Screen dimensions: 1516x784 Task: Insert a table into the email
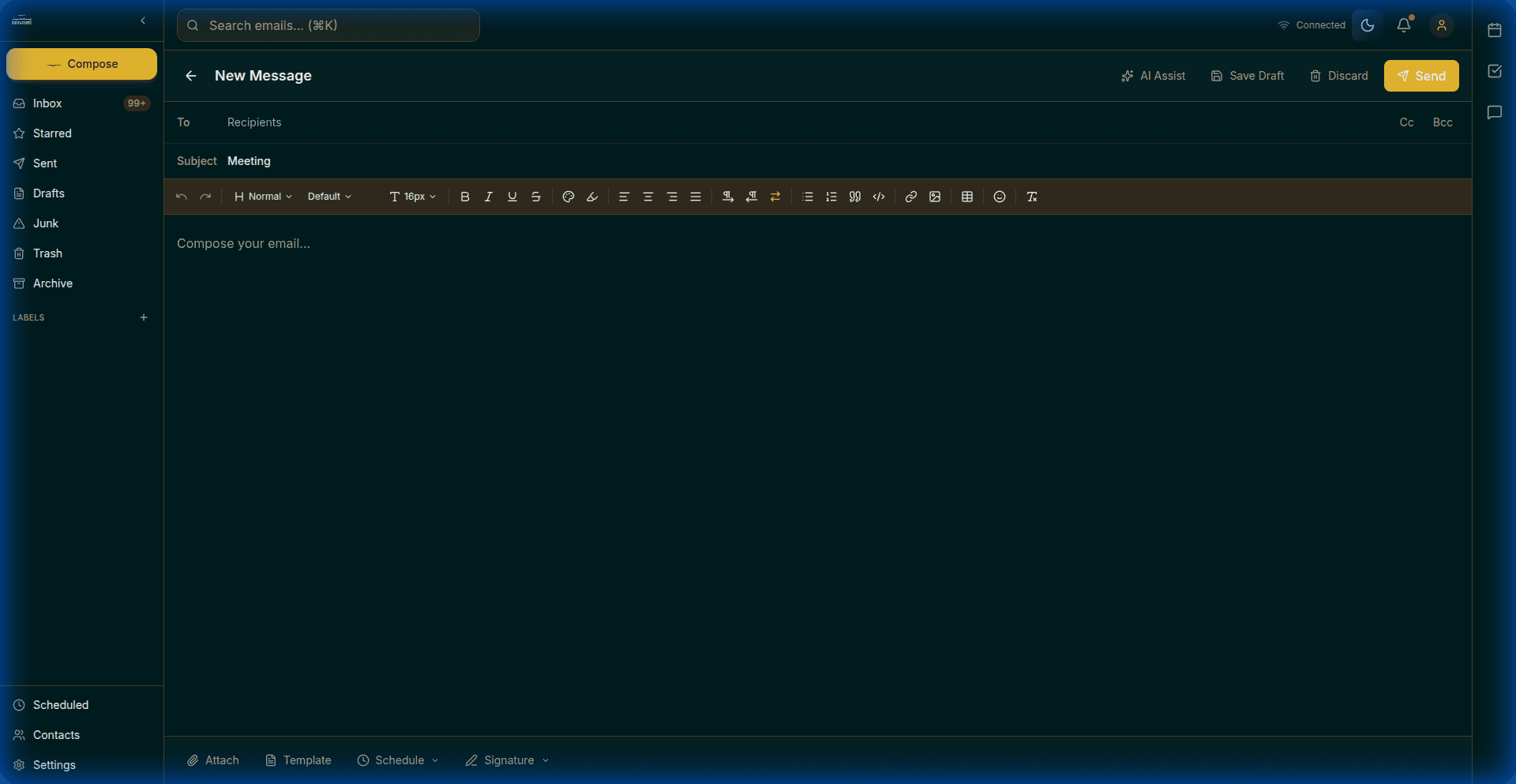click(967, 197)
